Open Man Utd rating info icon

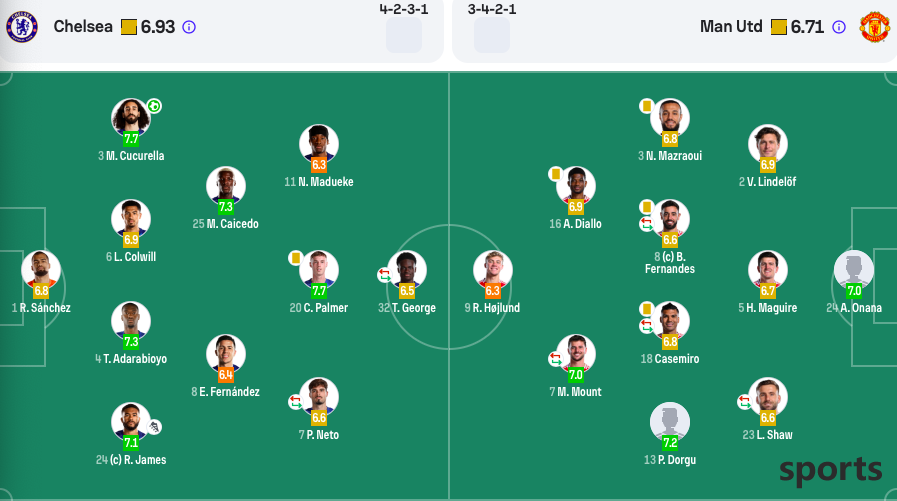pyautogui.click(x=839, y=27)
